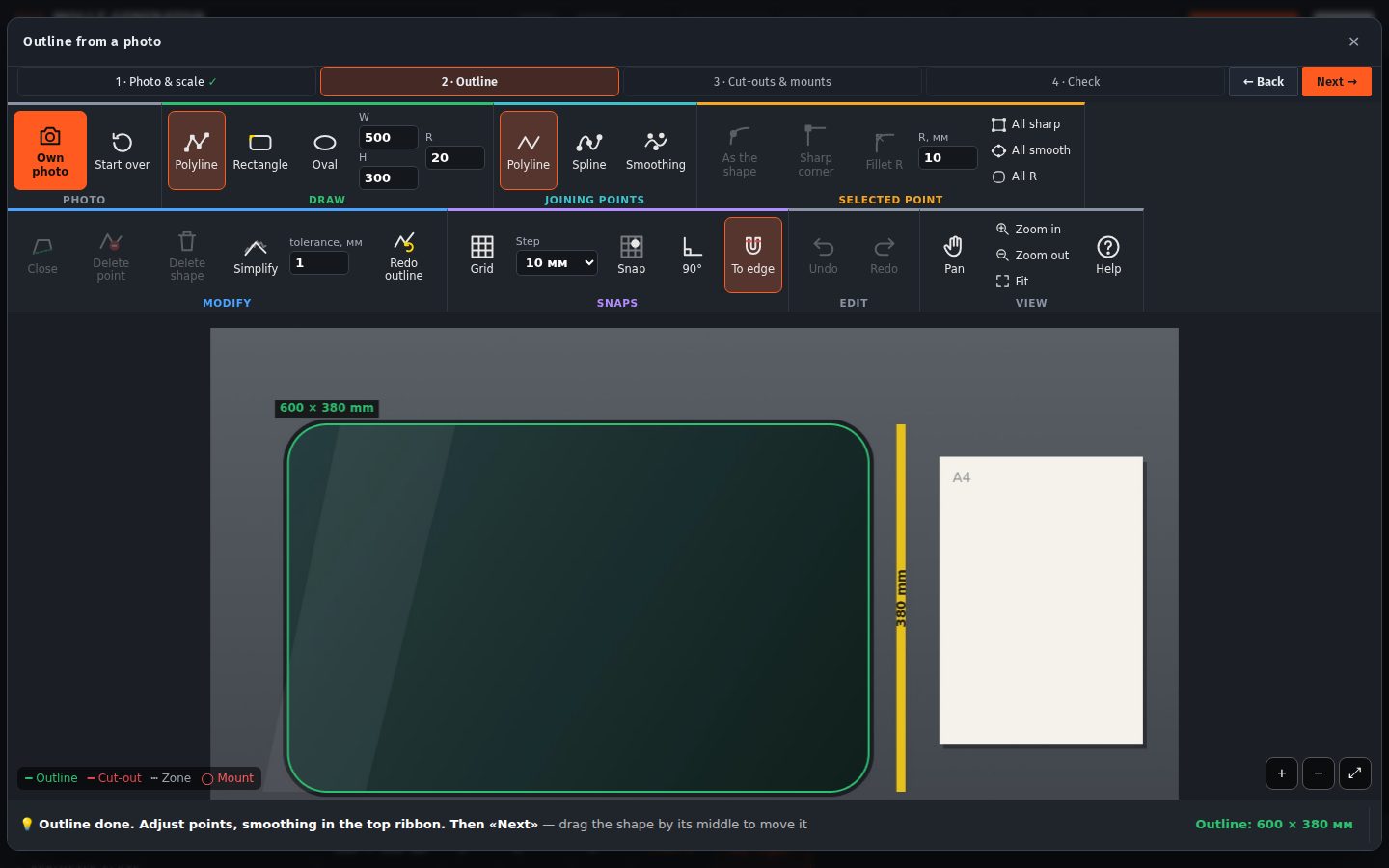This screenshot has height=868, width=1389.
Task: Click the Back button
Action: [1264, 82]
